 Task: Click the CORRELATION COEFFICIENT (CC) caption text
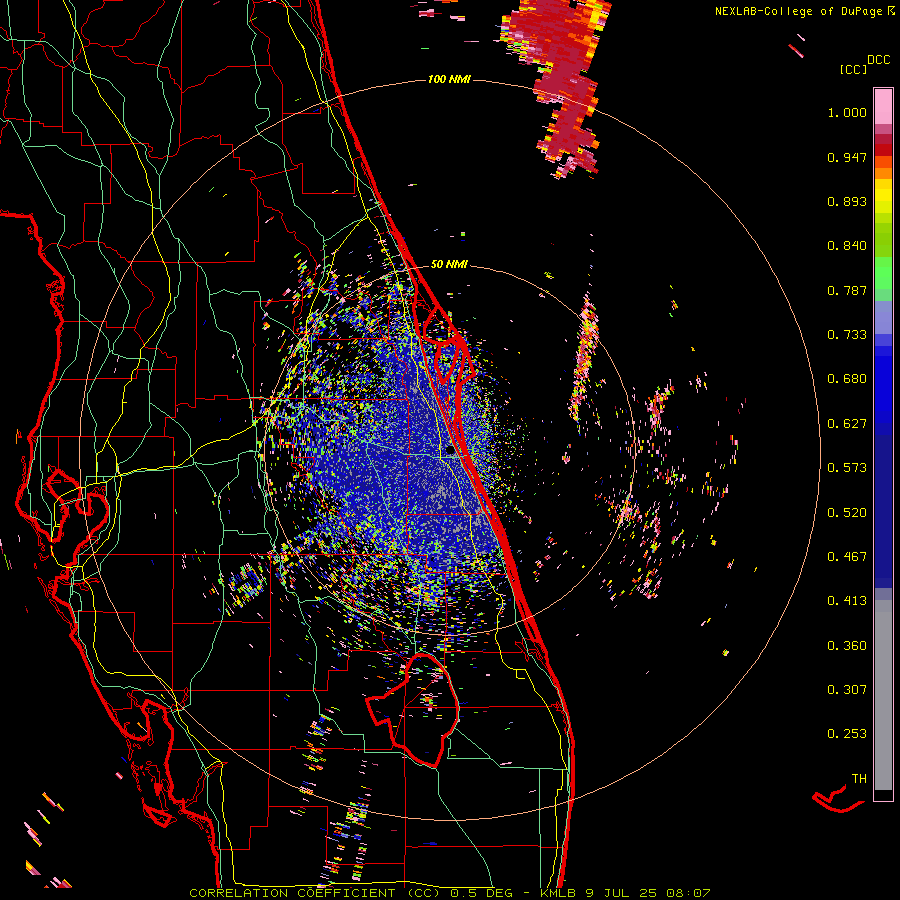(315, 893)
